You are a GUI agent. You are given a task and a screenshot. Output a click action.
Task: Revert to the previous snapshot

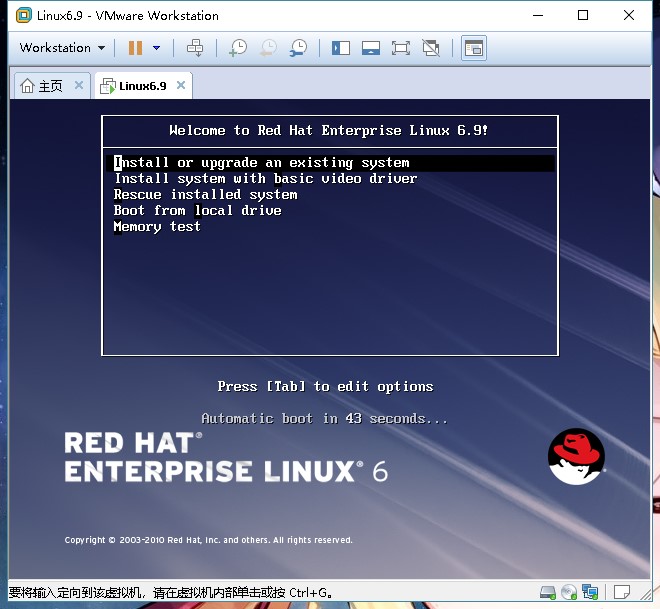point(268,48)
